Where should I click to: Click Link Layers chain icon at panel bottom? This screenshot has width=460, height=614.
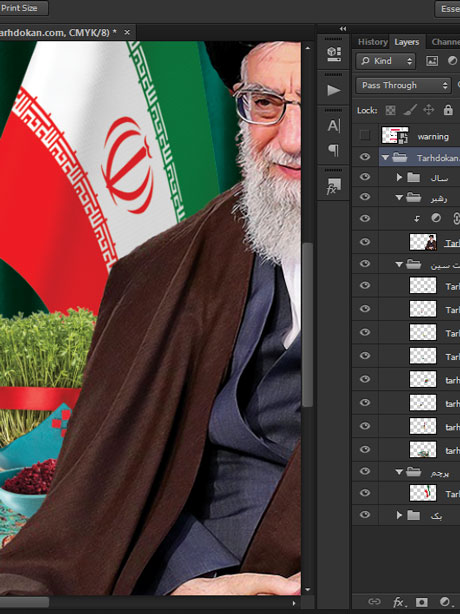point(374,601)
